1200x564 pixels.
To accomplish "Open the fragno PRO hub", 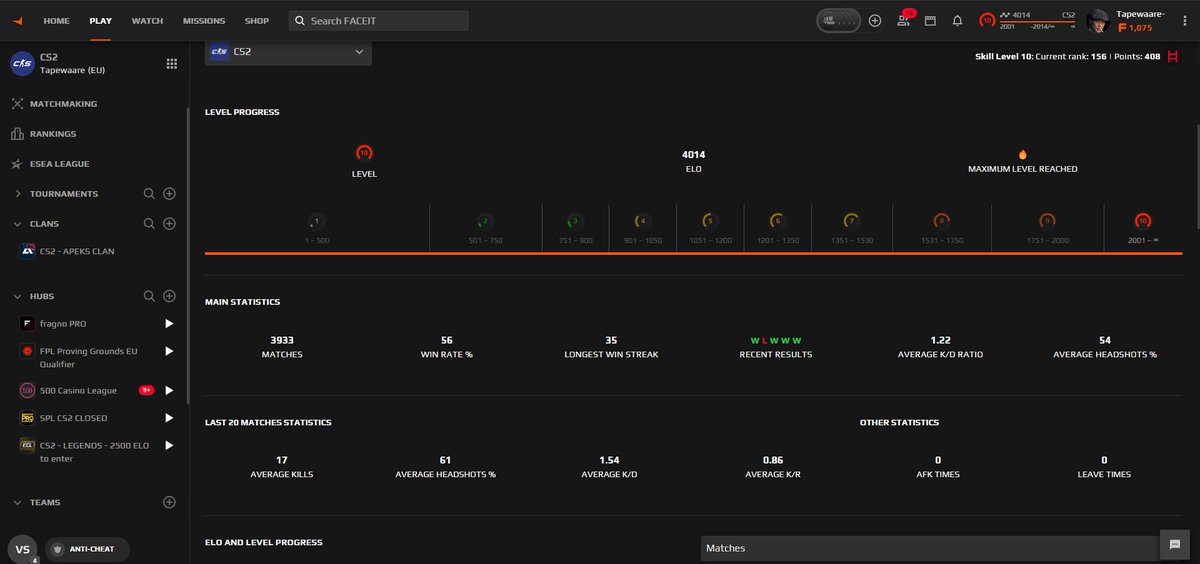I will pyautogui.click(x=65, y=324).
